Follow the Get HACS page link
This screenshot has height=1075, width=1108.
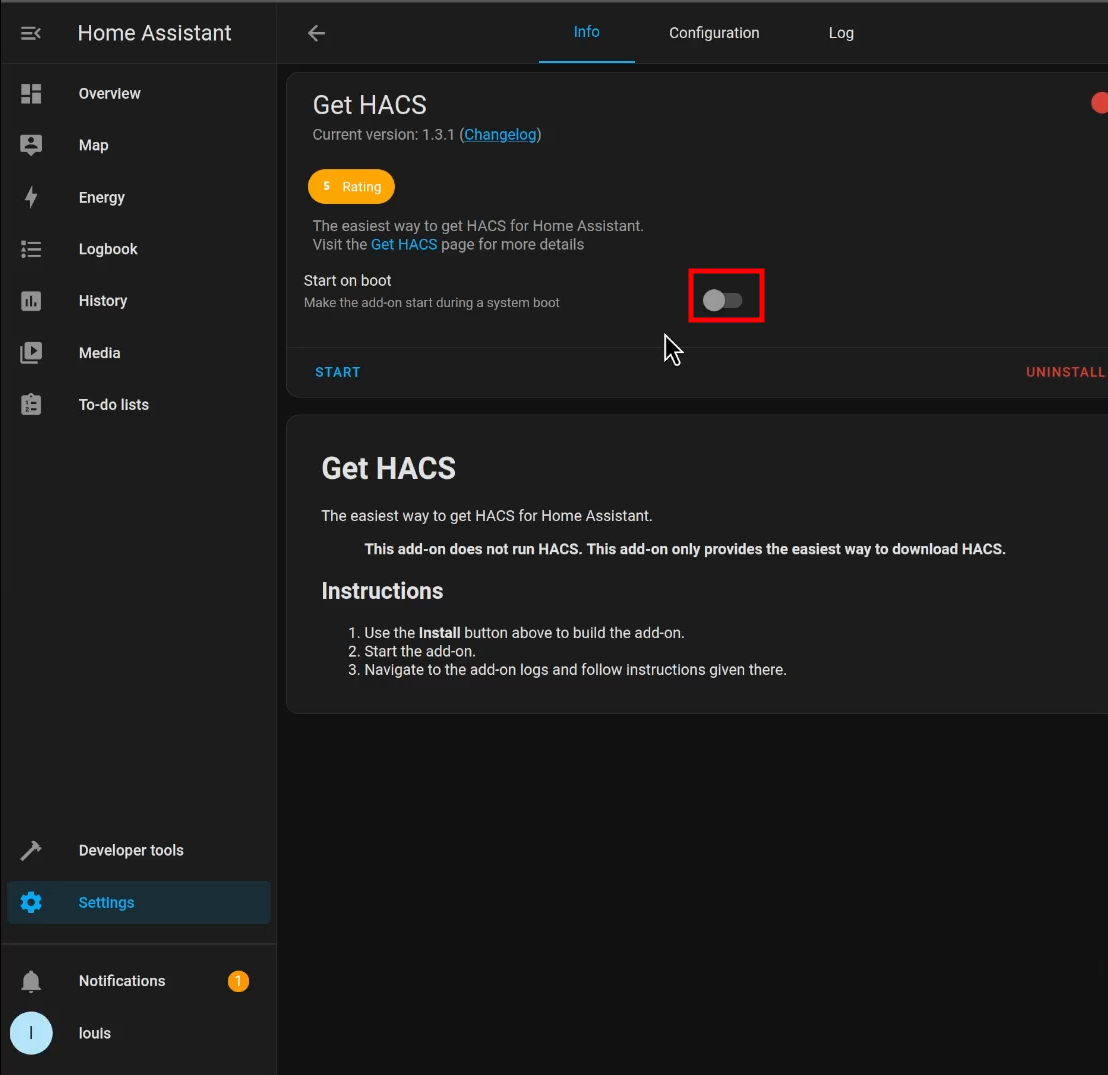404,245
